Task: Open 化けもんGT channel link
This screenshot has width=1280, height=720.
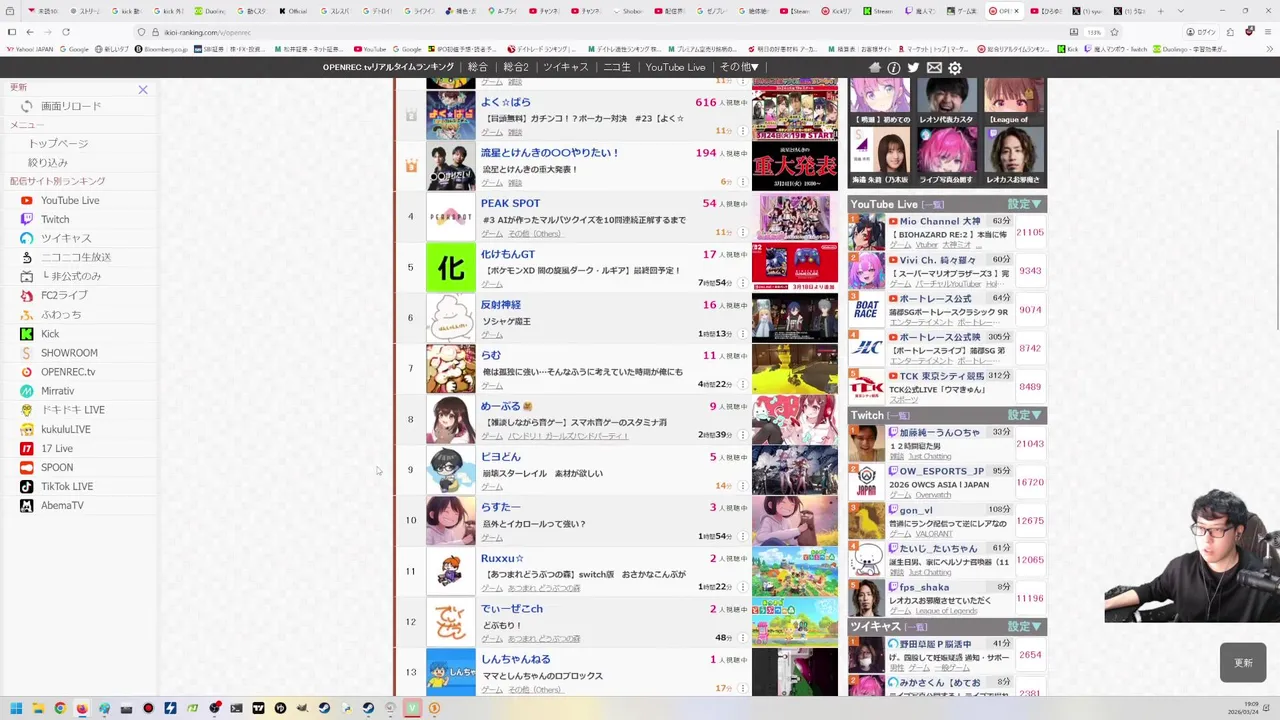Action: point(508,254)
